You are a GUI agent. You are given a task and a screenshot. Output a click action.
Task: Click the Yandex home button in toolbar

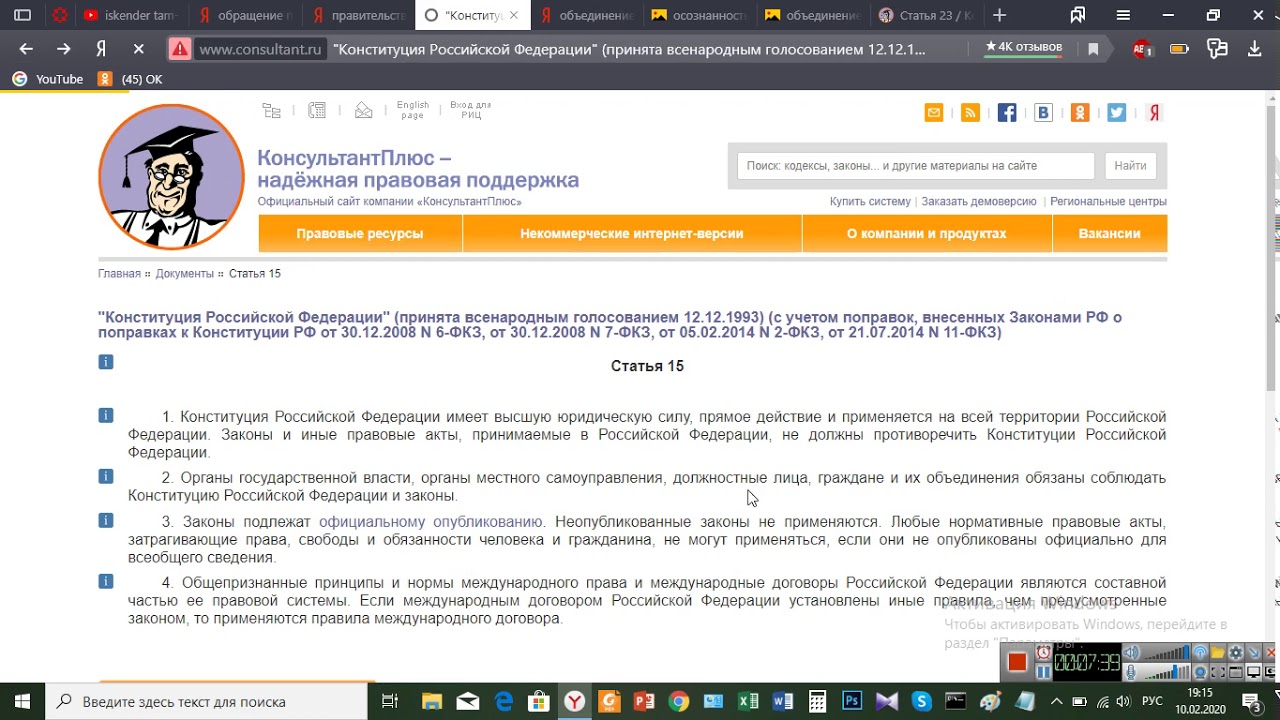101,49
